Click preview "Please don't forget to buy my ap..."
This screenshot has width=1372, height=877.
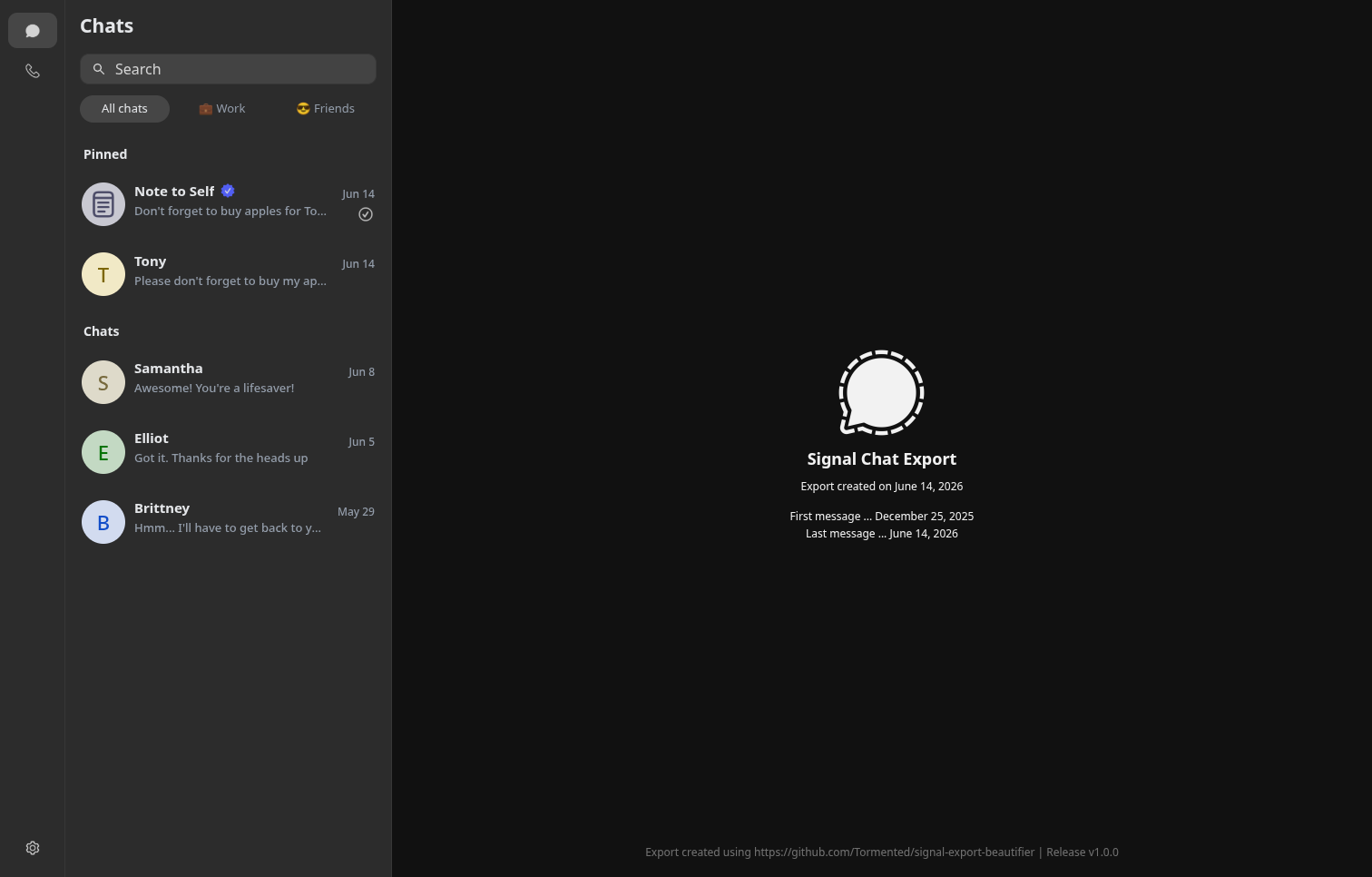230,281
